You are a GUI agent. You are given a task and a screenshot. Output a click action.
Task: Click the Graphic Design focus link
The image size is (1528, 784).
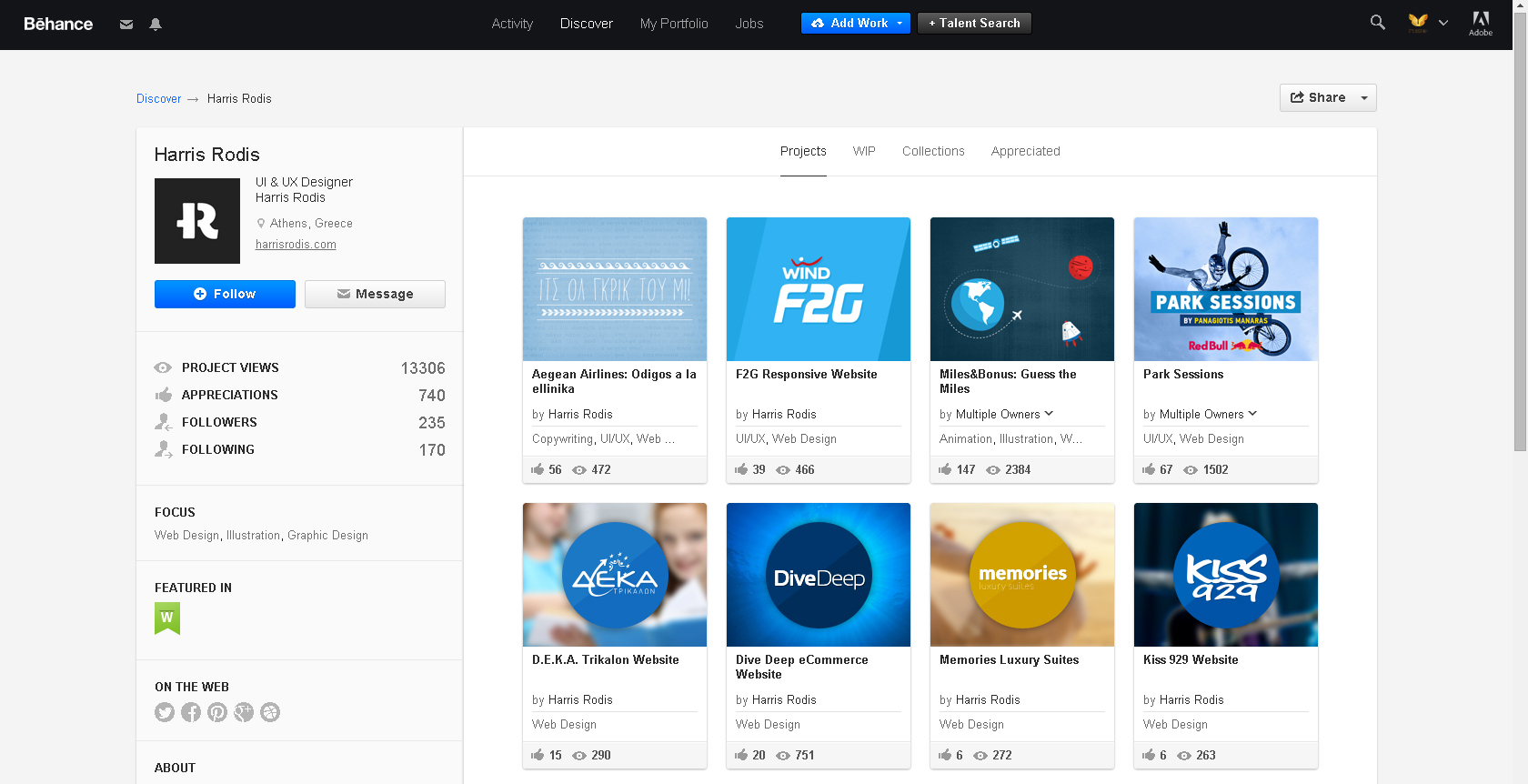click(327, 536)
